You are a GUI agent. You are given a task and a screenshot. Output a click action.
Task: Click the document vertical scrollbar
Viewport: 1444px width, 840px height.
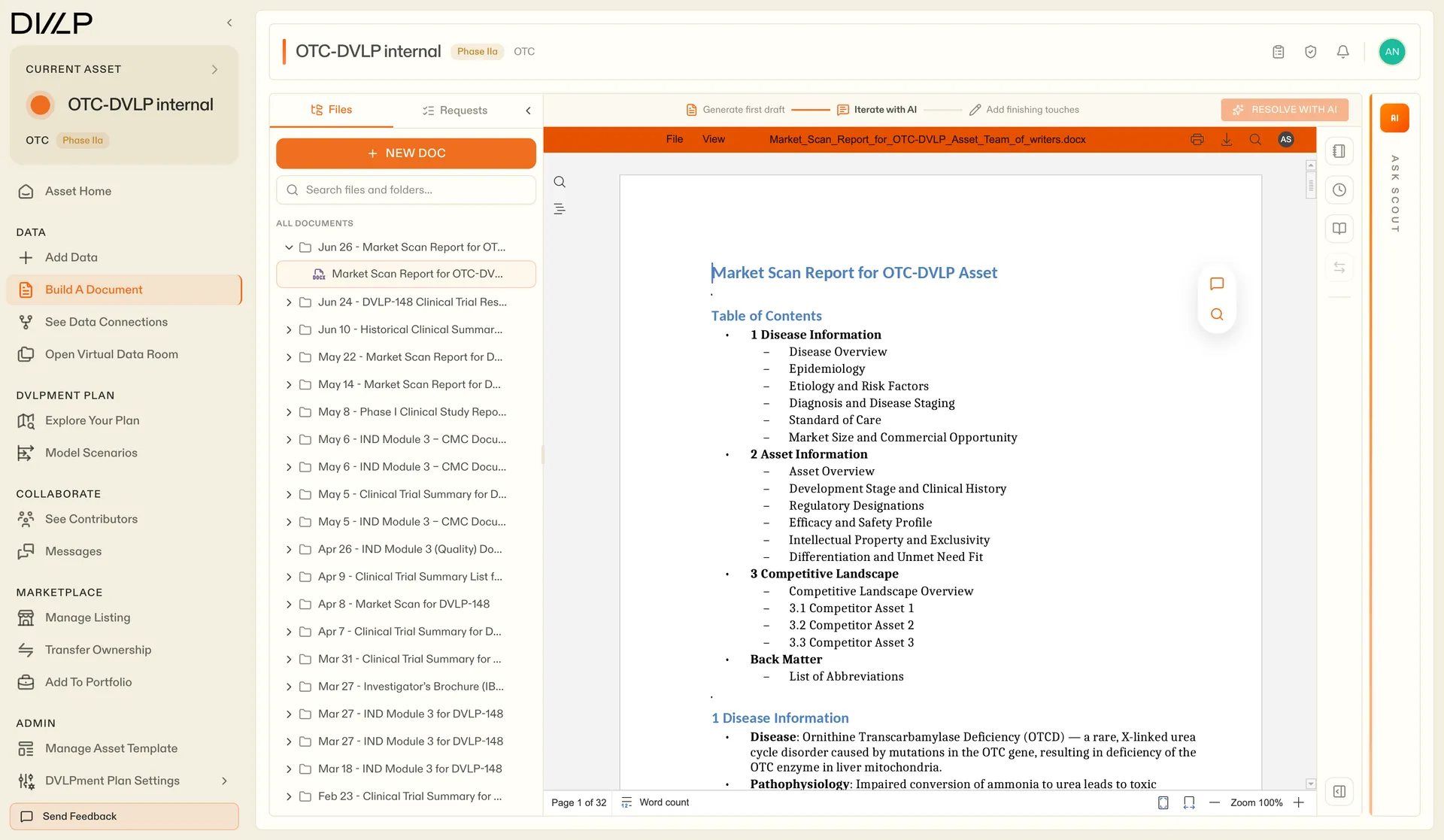click(x=1311, y=185)
